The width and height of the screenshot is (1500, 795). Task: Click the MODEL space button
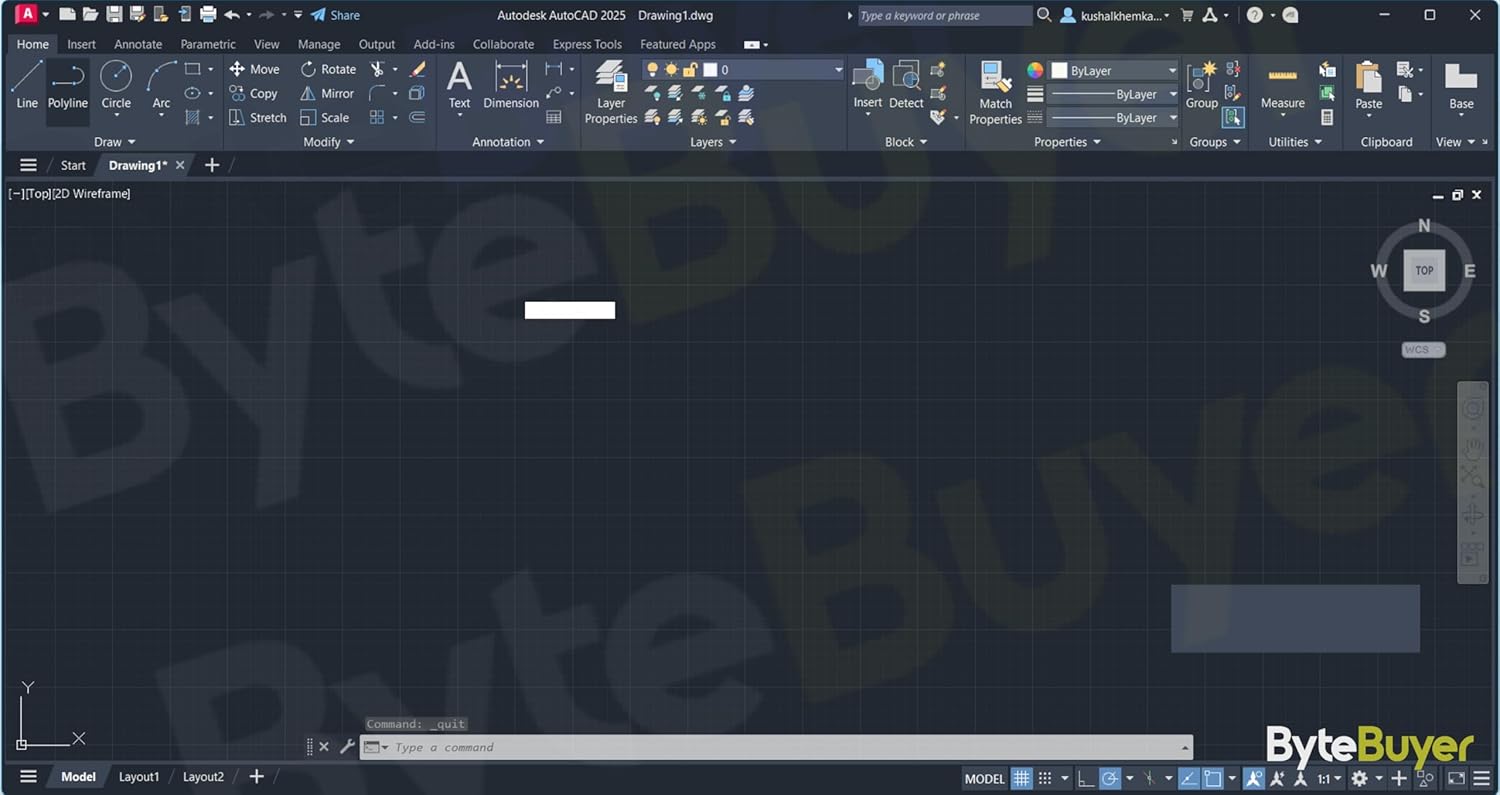point(984,778)
